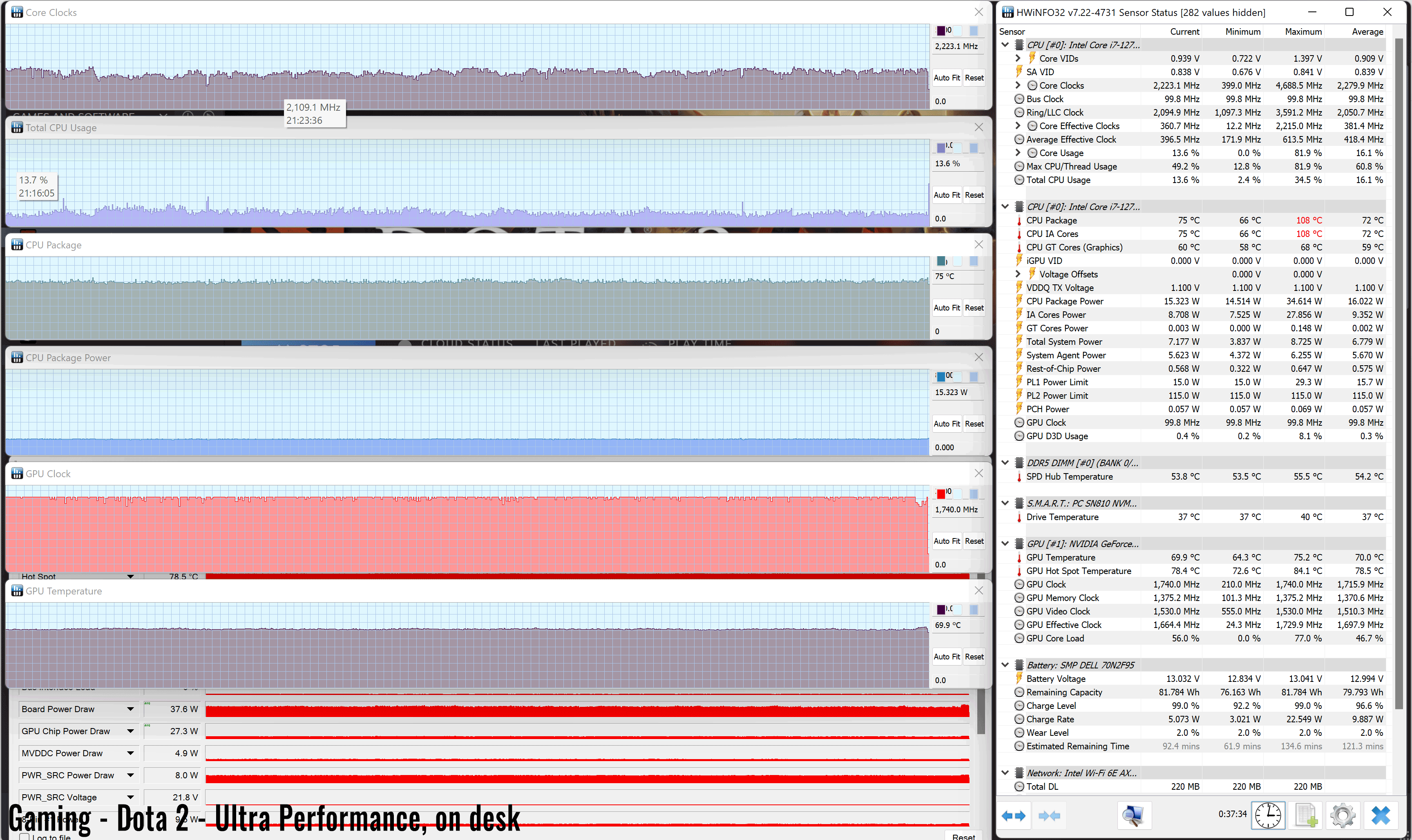Screen dimensions: 1412x840
Task: Collapse the S.M.A.R.T. PC SN810 group
Action: pos(1005,503)
